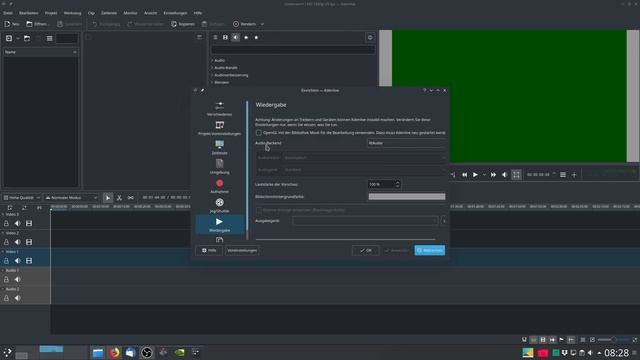Screen dimensions: 640x360
Task: Open the Ausgabegerät dropdown
Action: (x=365, y=221)
